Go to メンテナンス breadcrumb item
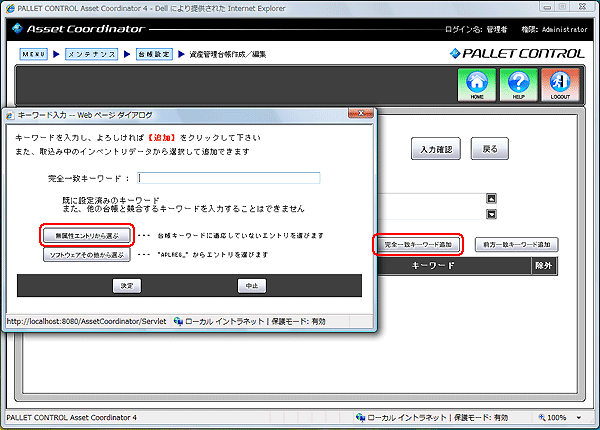This screenshot has width=600, height=430. 91,52
